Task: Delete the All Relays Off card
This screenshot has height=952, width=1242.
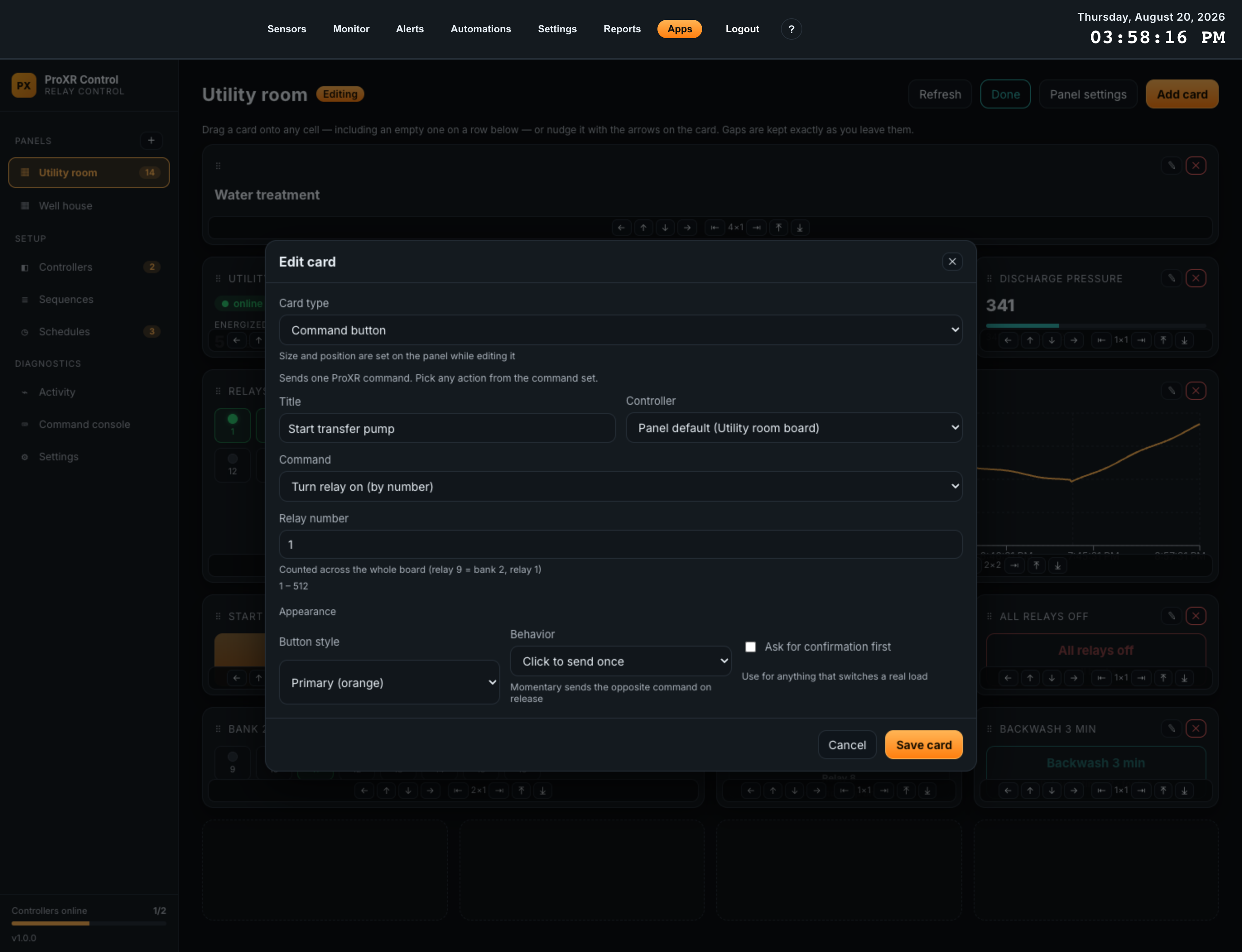Action: tap(1196, 616)
